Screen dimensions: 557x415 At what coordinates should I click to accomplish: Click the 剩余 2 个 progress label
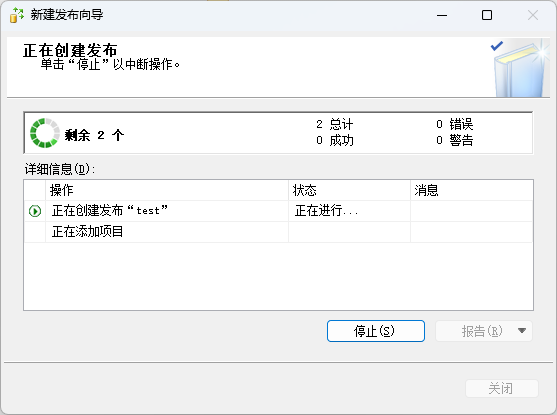(x=94, y=135)
